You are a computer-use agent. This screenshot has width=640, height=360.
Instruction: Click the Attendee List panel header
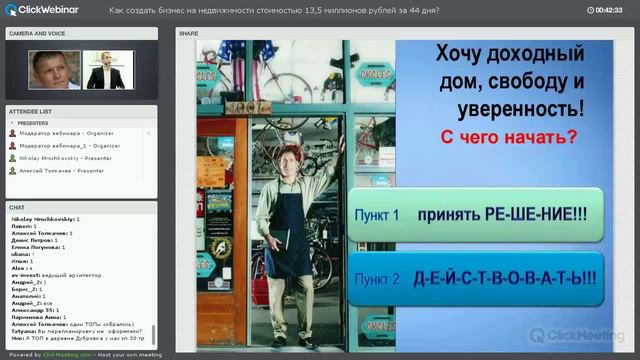click(82, 111)
